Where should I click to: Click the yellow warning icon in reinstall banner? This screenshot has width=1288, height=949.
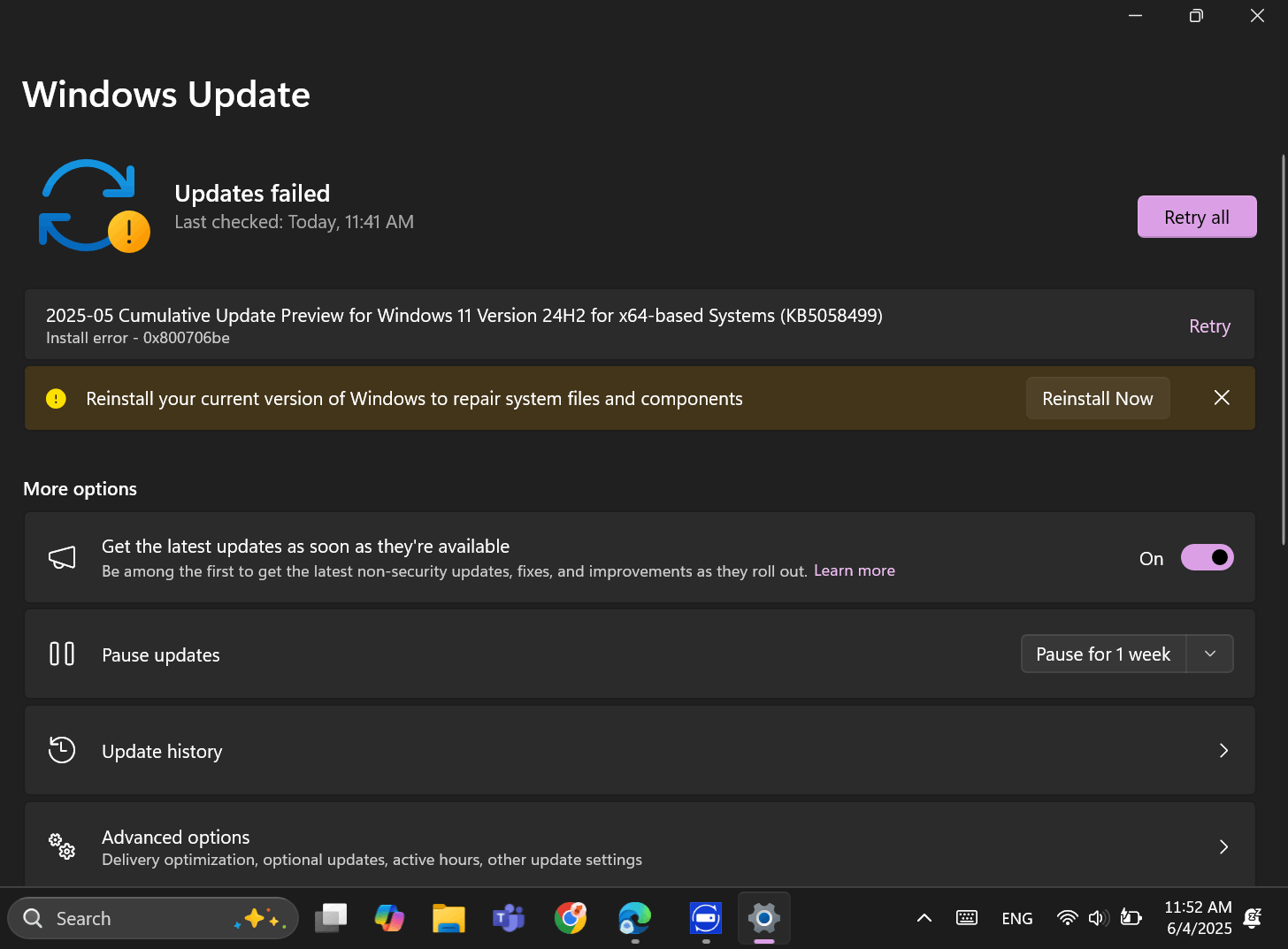click(56, 399)
